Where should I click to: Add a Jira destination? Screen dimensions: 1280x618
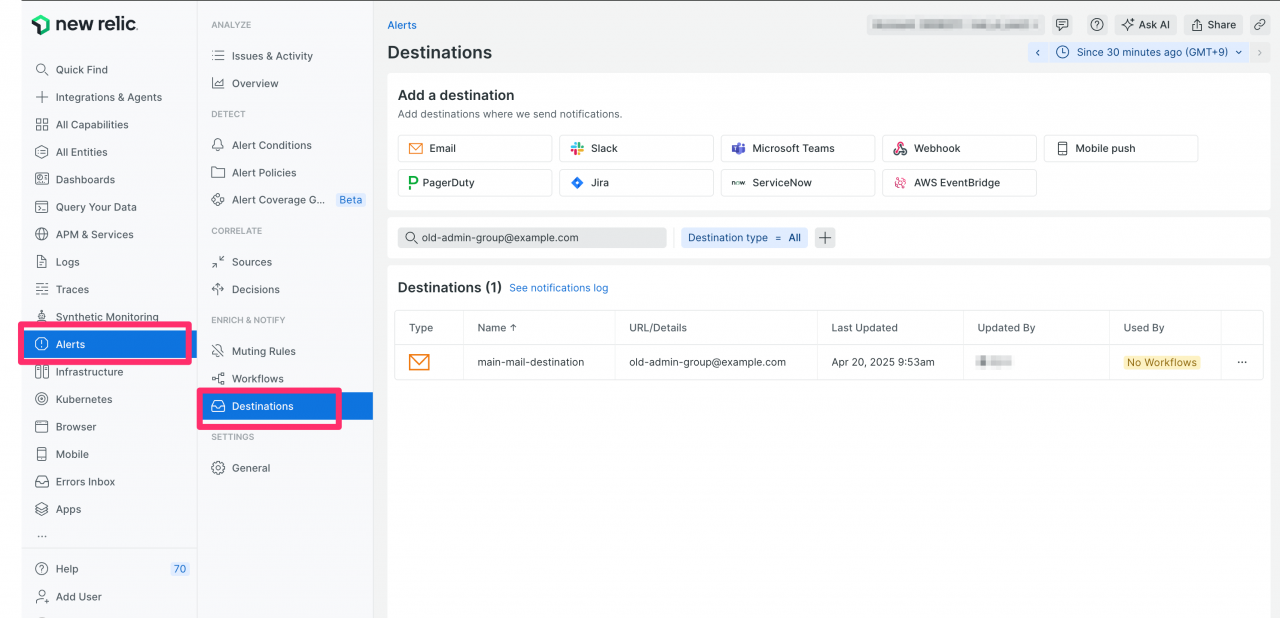[x=636, y=183]
